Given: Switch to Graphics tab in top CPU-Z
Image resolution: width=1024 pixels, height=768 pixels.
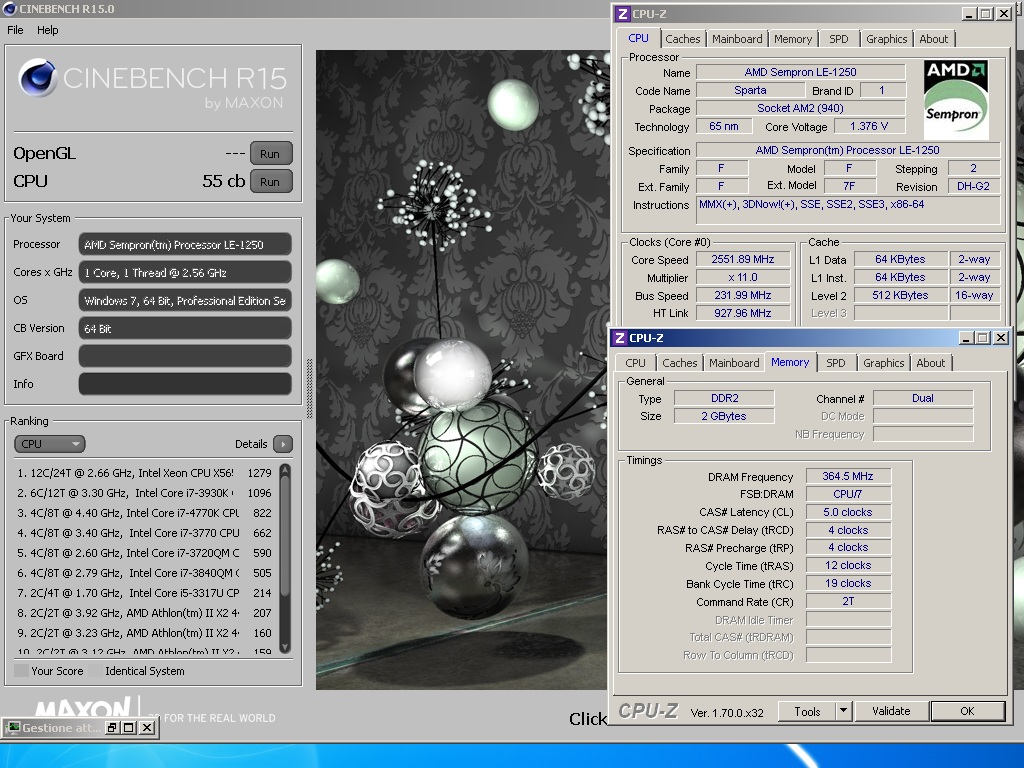Looking at the screenshot, I should 886,39.
